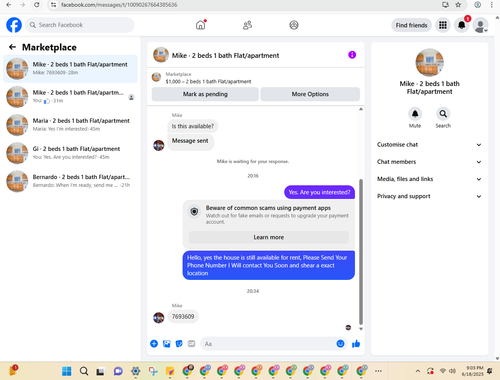Image resolution: width=500 pixels, height=380 pixels.
Task: Reload the page in the browser
Action: [x=37, y=5]
